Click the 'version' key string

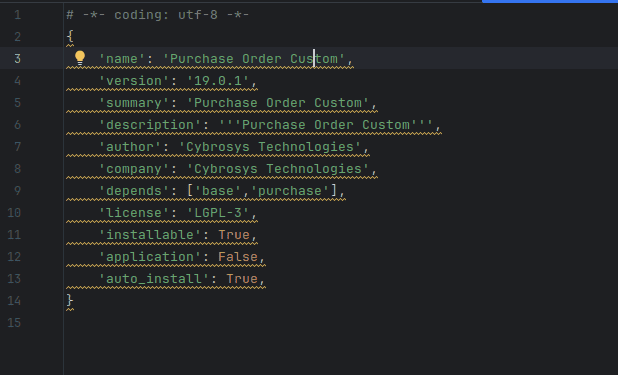pyautogui.click(x=134, y=81)
